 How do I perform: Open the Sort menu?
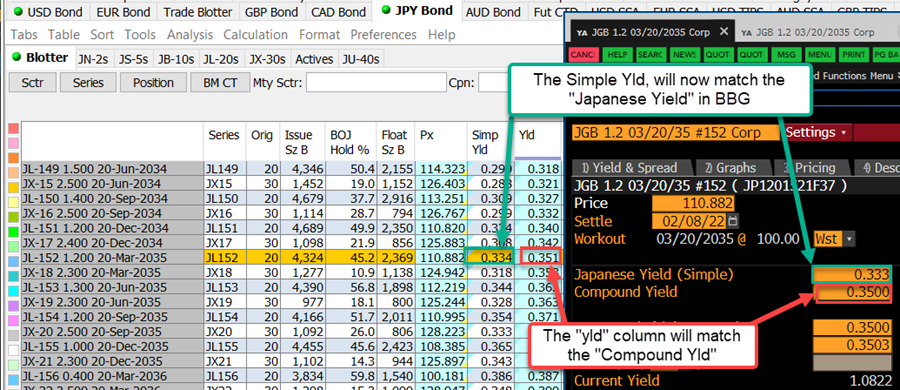pos(102,35)
